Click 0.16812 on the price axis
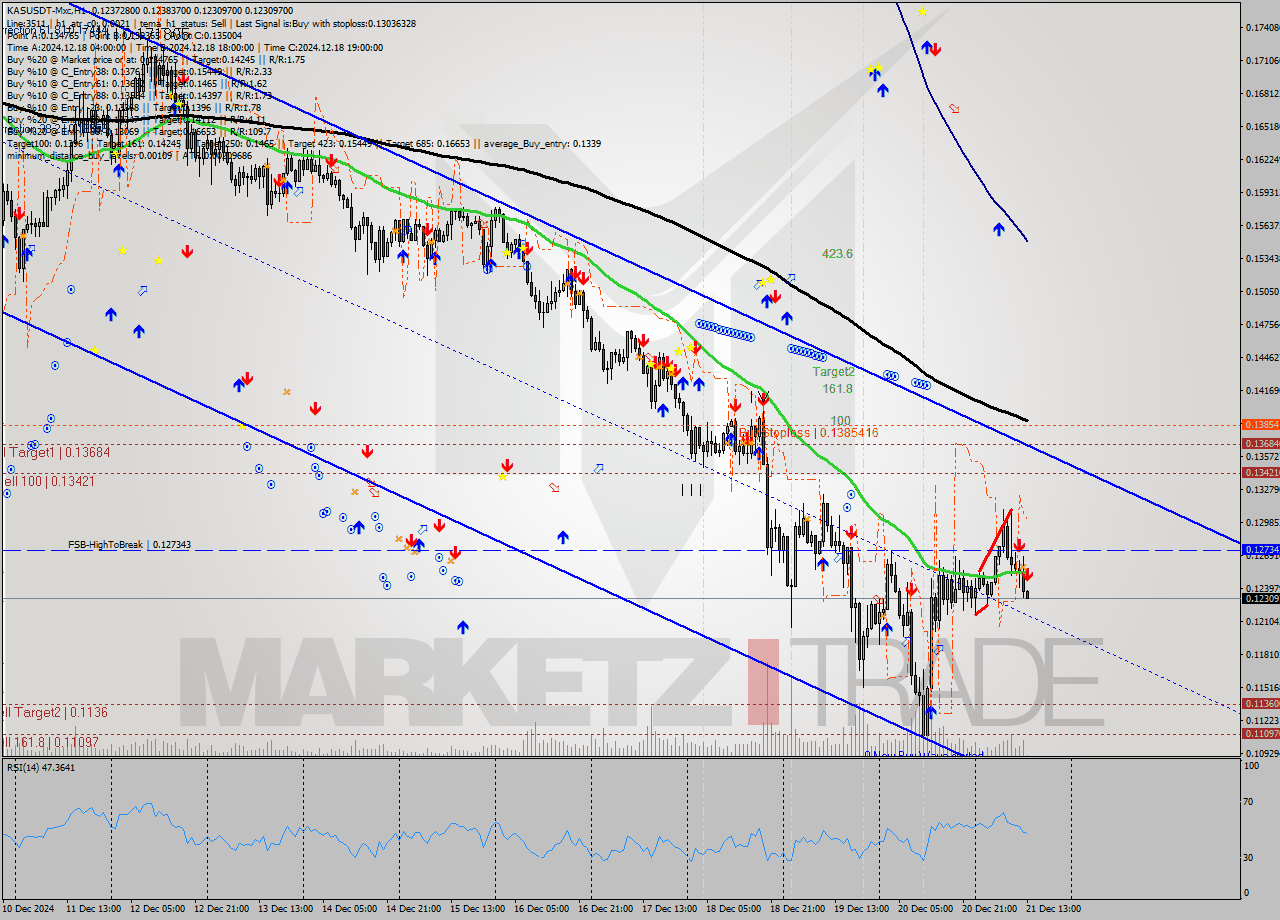The height and width of the screenshot is (920, 1280). pos(1261,93)
